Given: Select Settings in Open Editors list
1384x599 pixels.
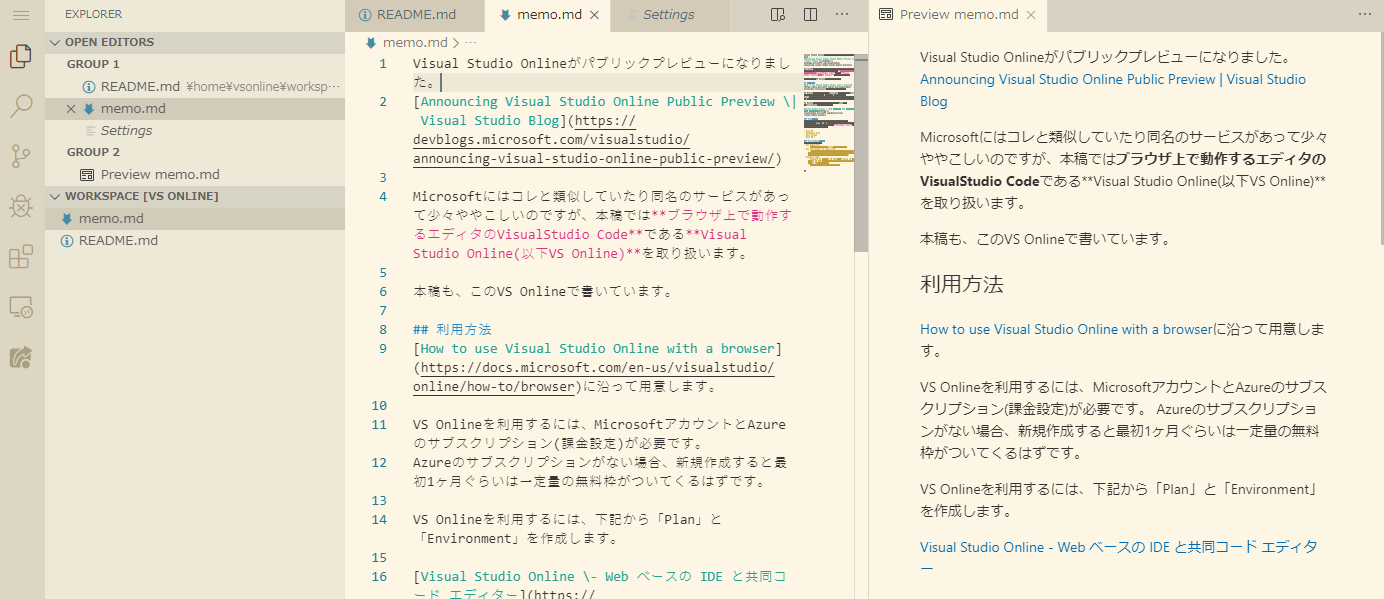Looking at the screenshot, I should point(195,131).
